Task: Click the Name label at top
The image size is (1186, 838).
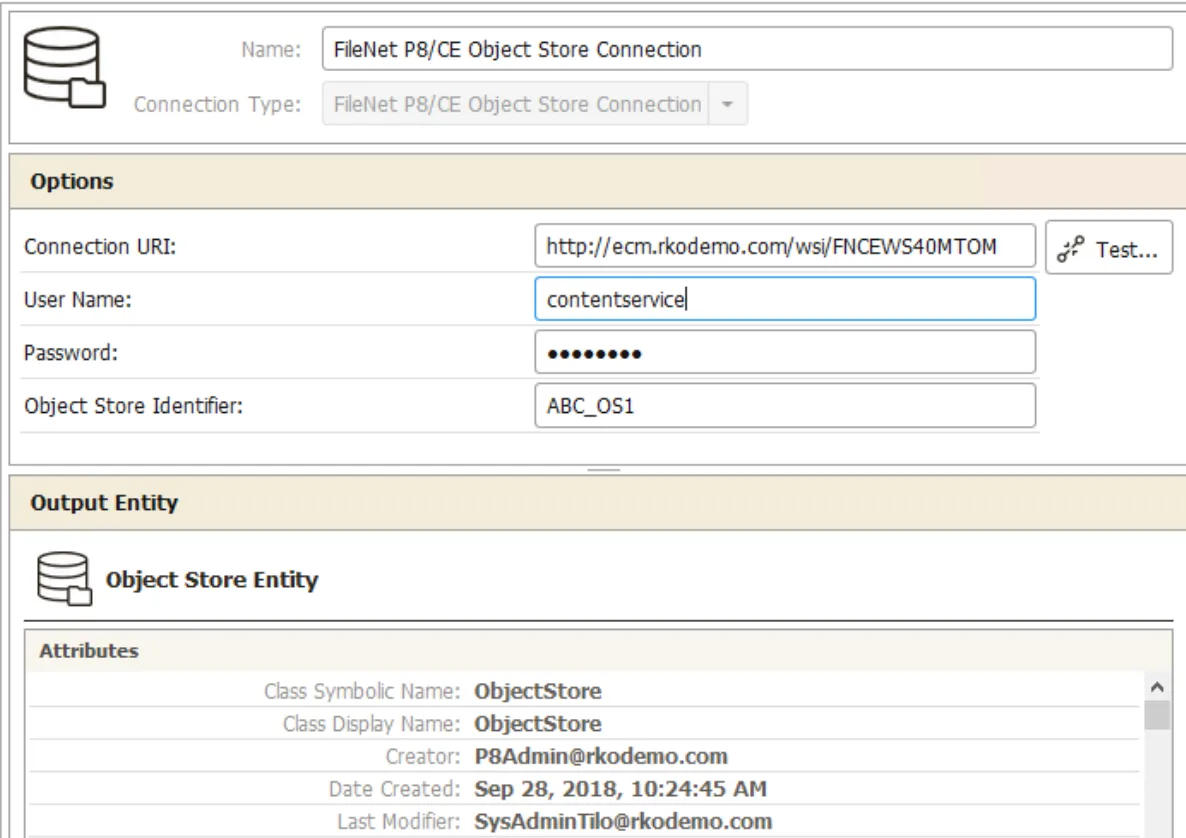Action: 271,50
